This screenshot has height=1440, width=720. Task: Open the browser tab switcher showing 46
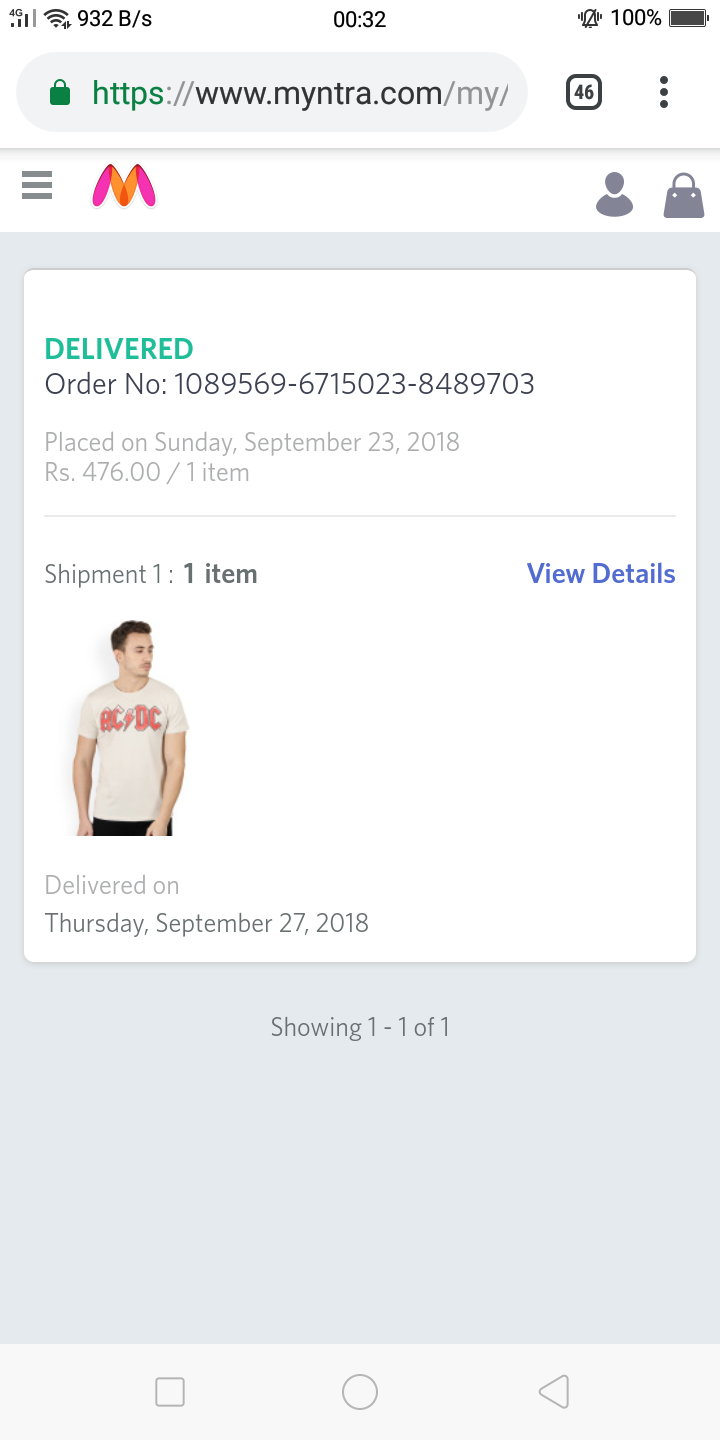(584, 93)
